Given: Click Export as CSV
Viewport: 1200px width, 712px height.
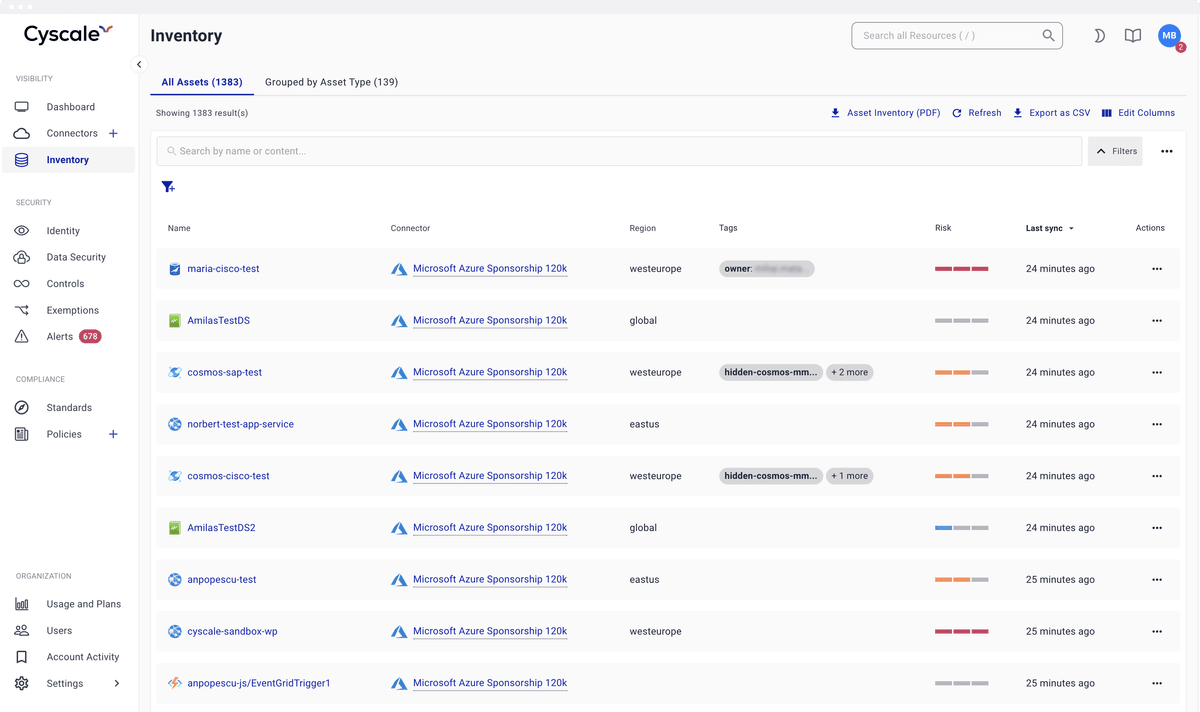Looking at the screenshot, I should pos(1050,113).
